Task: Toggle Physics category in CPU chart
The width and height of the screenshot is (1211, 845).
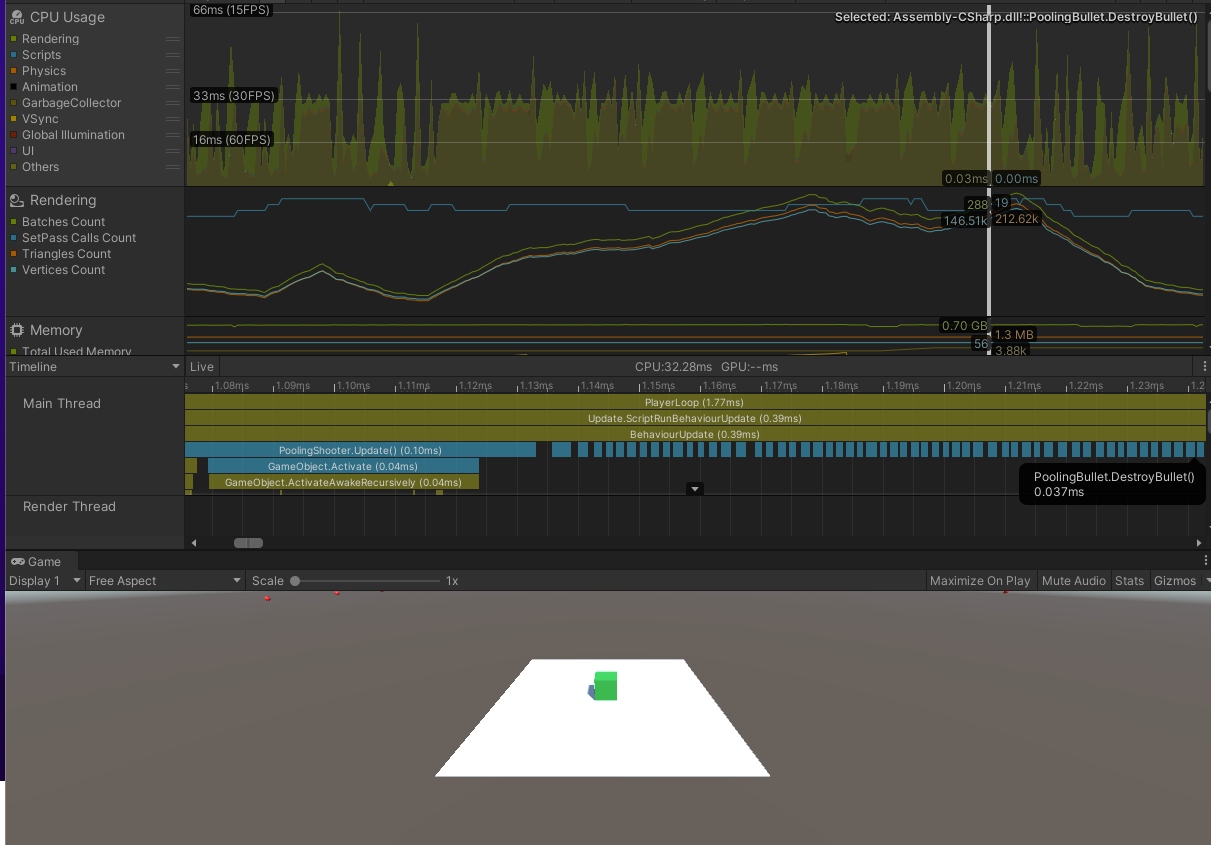Action: tap(13, 71)
